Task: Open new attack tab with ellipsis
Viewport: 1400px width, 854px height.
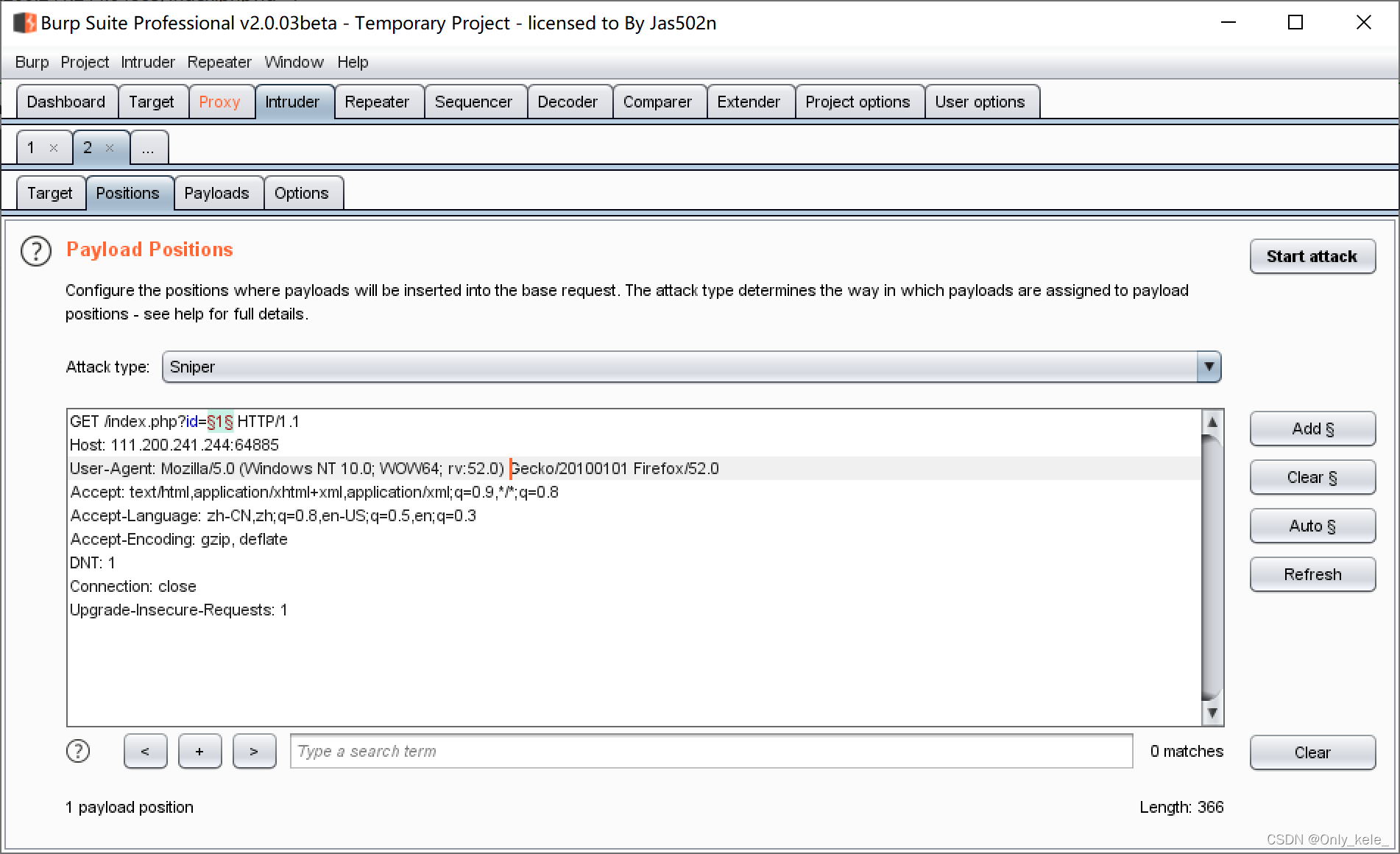Action: (148, 148)
